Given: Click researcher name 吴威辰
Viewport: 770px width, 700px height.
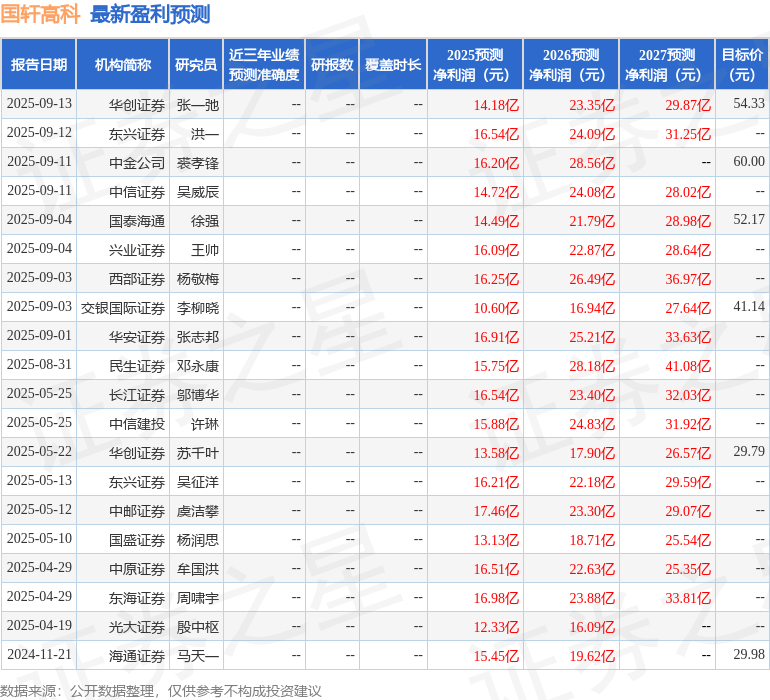Looking at the screenshot, I should 197,192.
